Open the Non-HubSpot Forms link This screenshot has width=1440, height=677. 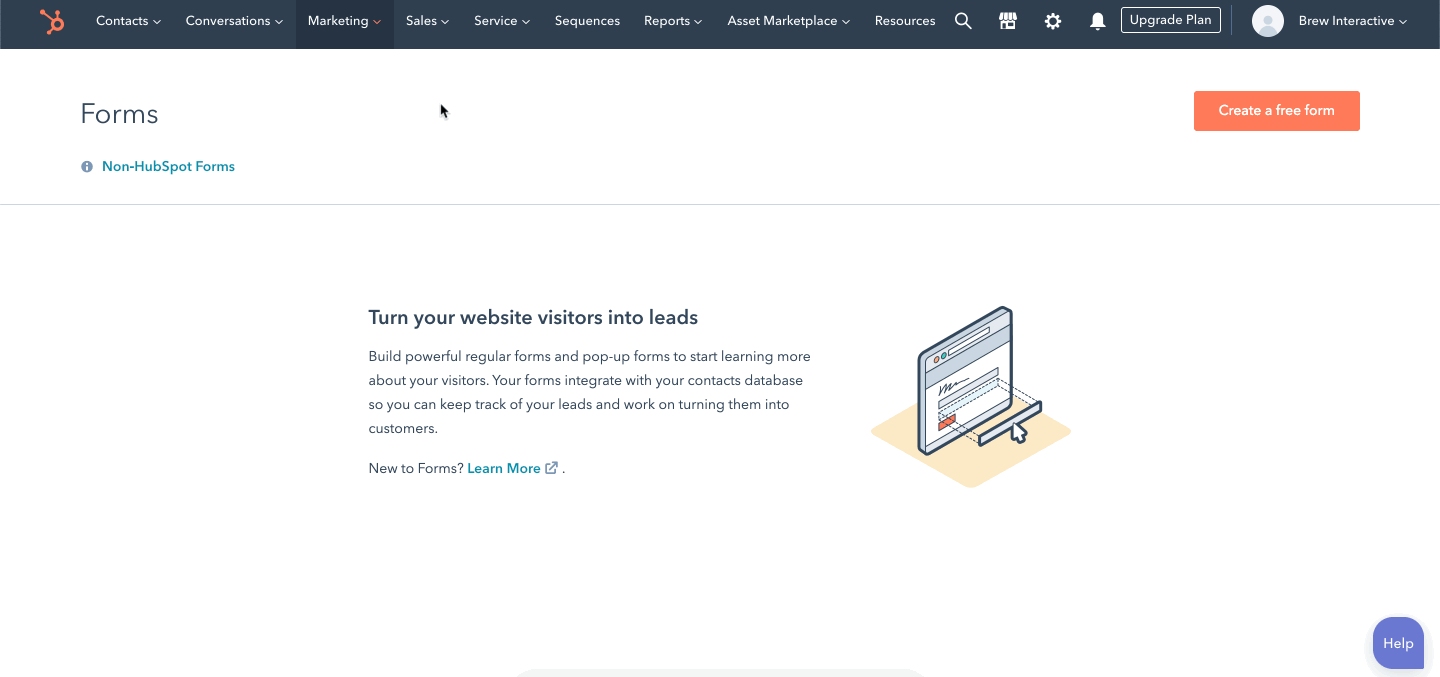coord(168,167)
